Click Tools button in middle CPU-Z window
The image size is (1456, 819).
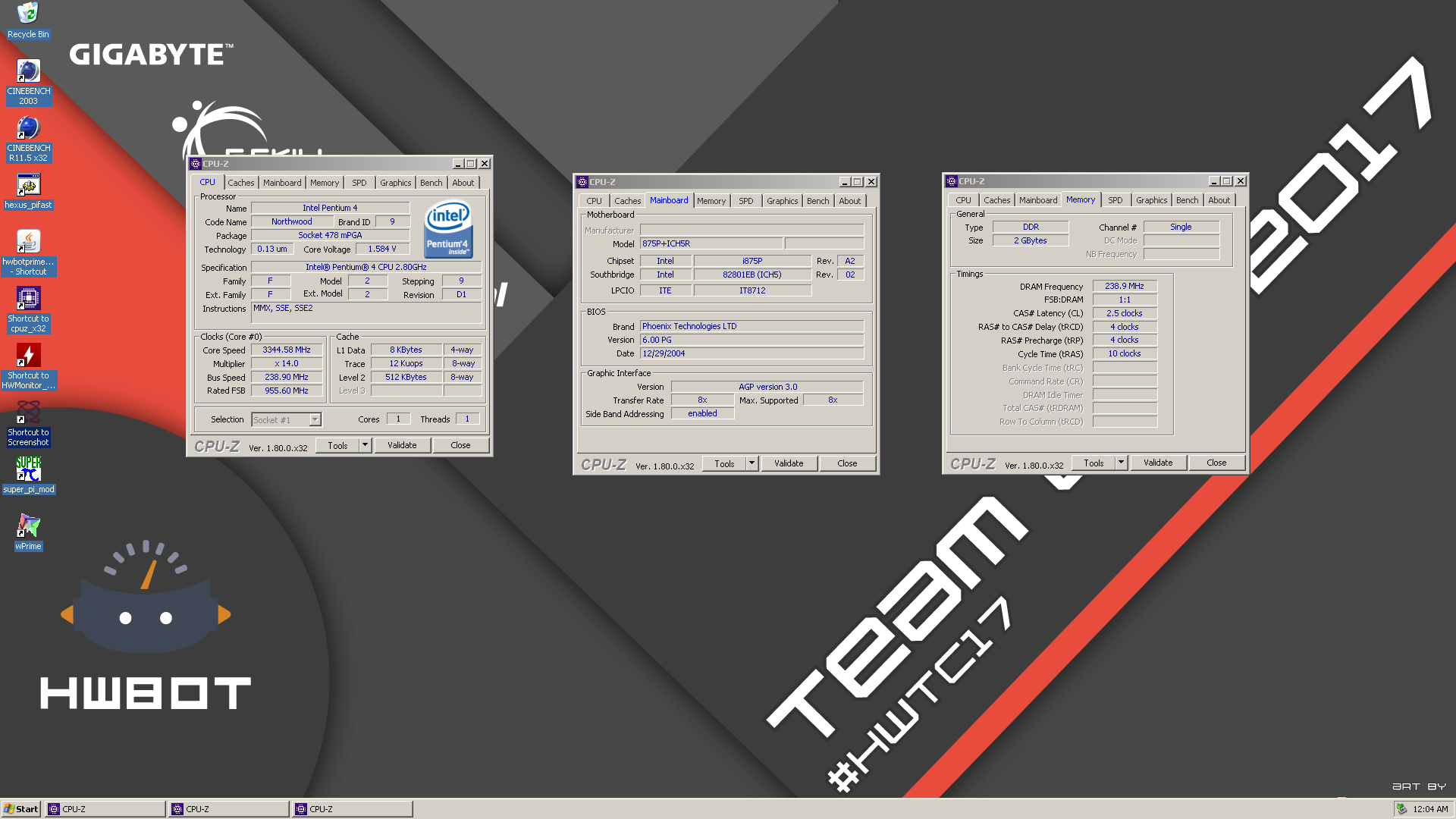click(x=725, y=463)
